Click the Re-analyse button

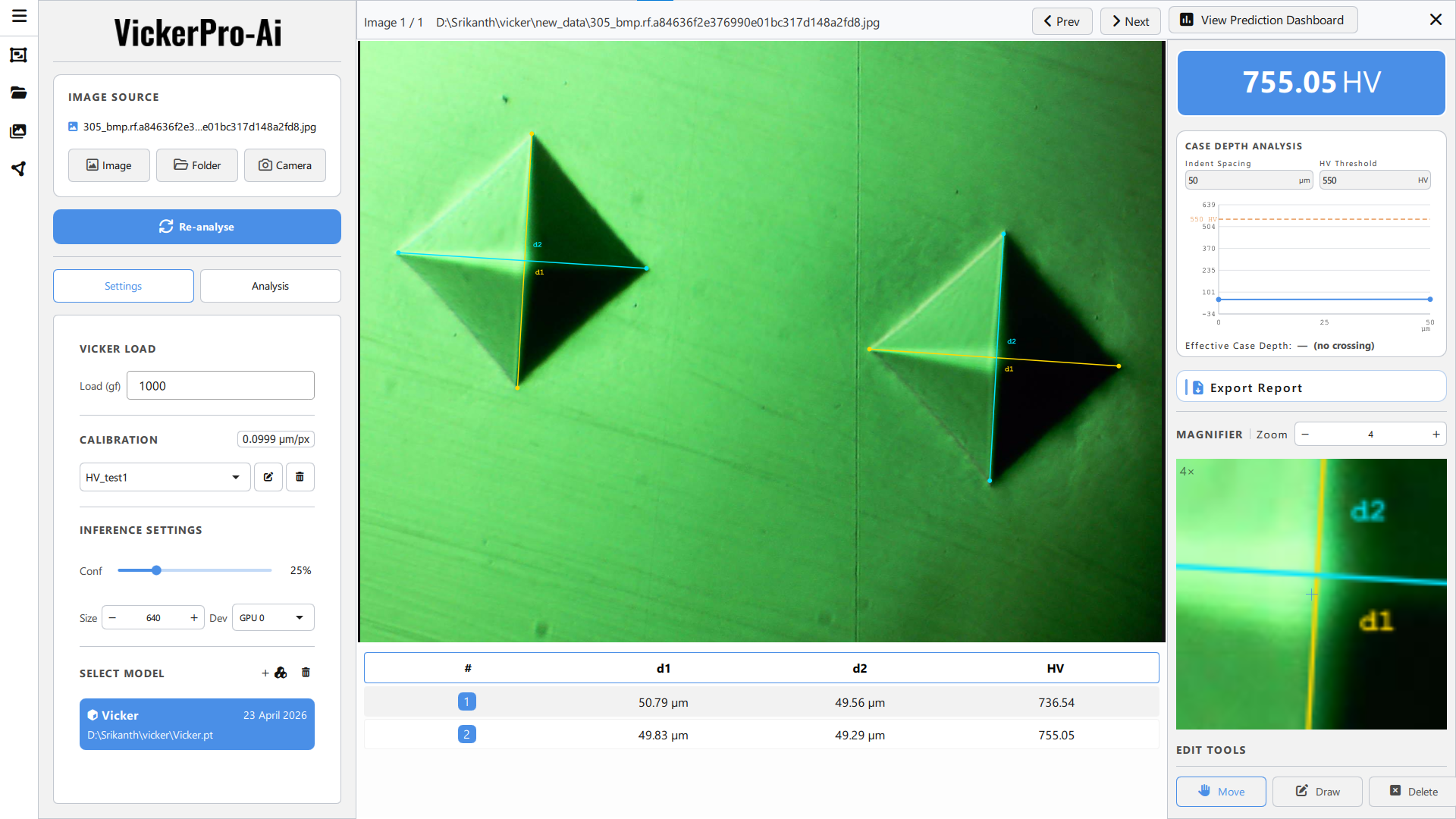click(197, 227)
